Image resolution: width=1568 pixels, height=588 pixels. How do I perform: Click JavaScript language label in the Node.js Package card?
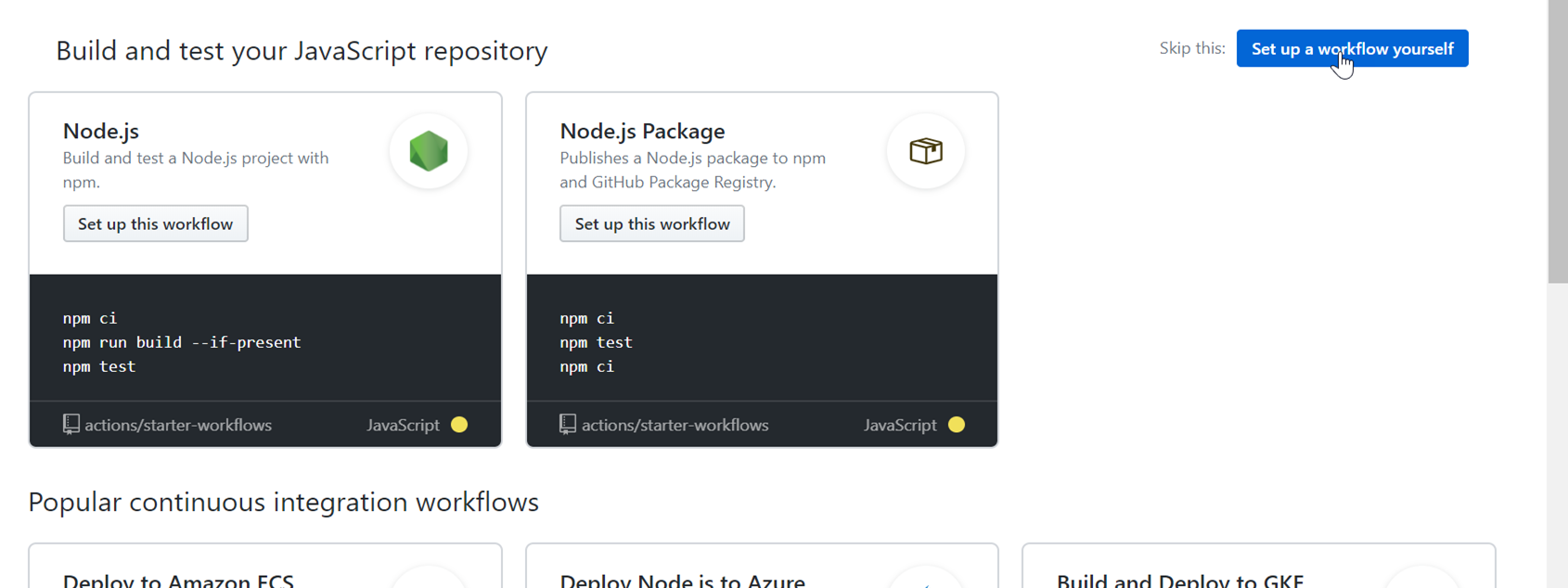[900, 425]
